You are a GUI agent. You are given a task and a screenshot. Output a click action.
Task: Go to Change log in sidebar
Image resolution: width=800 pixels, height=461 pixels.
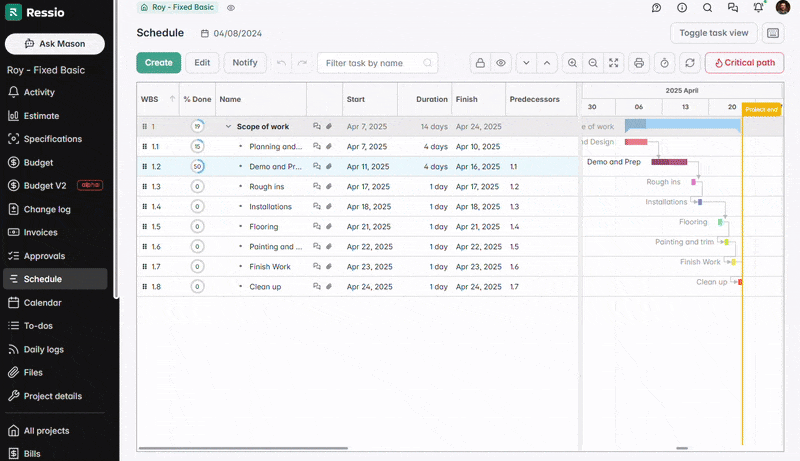click(46, 209)
